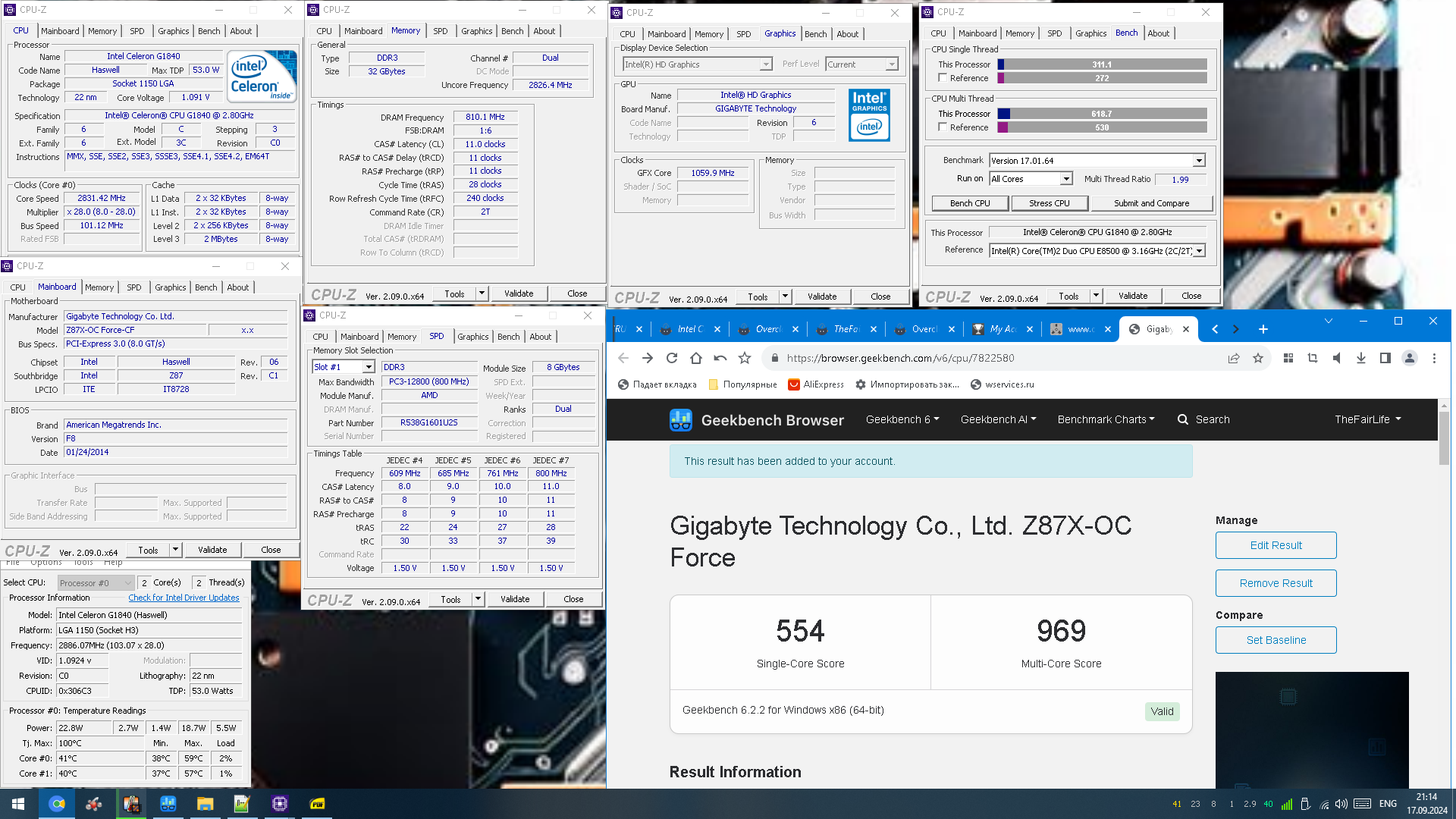This screenshot has height=819, width=1456.
Task: Click the share icon in the address bar
Action: coord(1234,359)
